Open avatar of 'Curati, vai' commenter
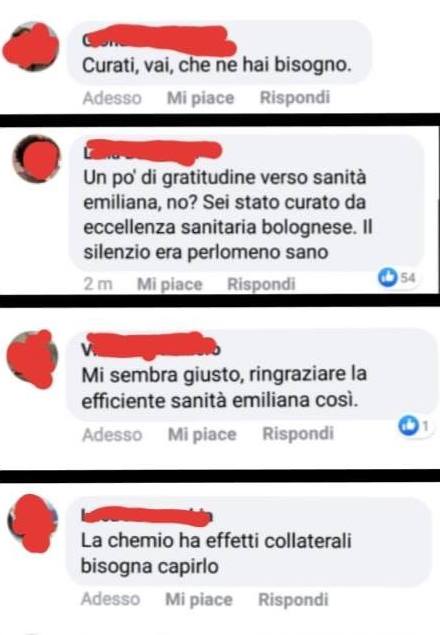The image size is (440, 635). 31,47
